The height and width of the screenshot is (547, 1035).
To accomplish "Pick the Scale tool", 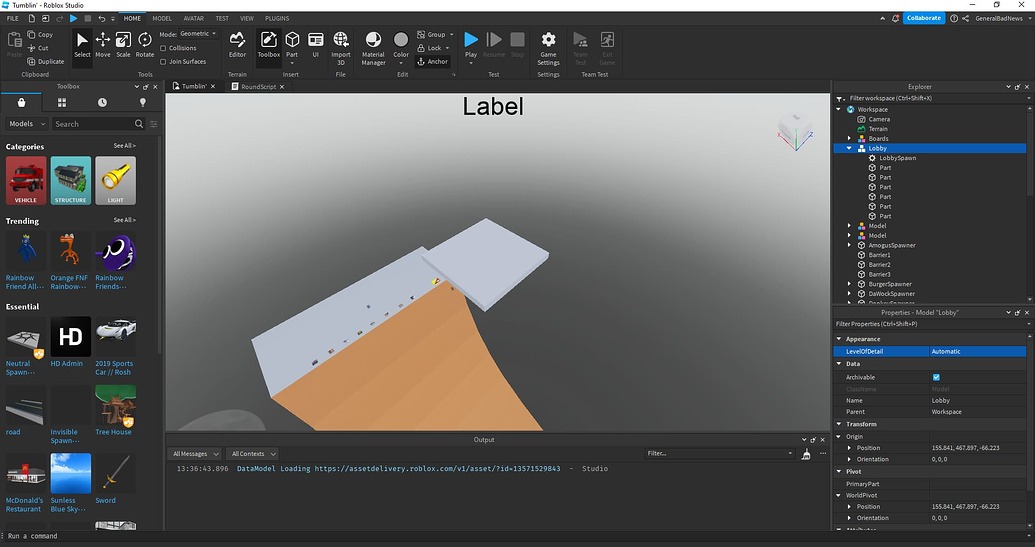I will point(123,45).
